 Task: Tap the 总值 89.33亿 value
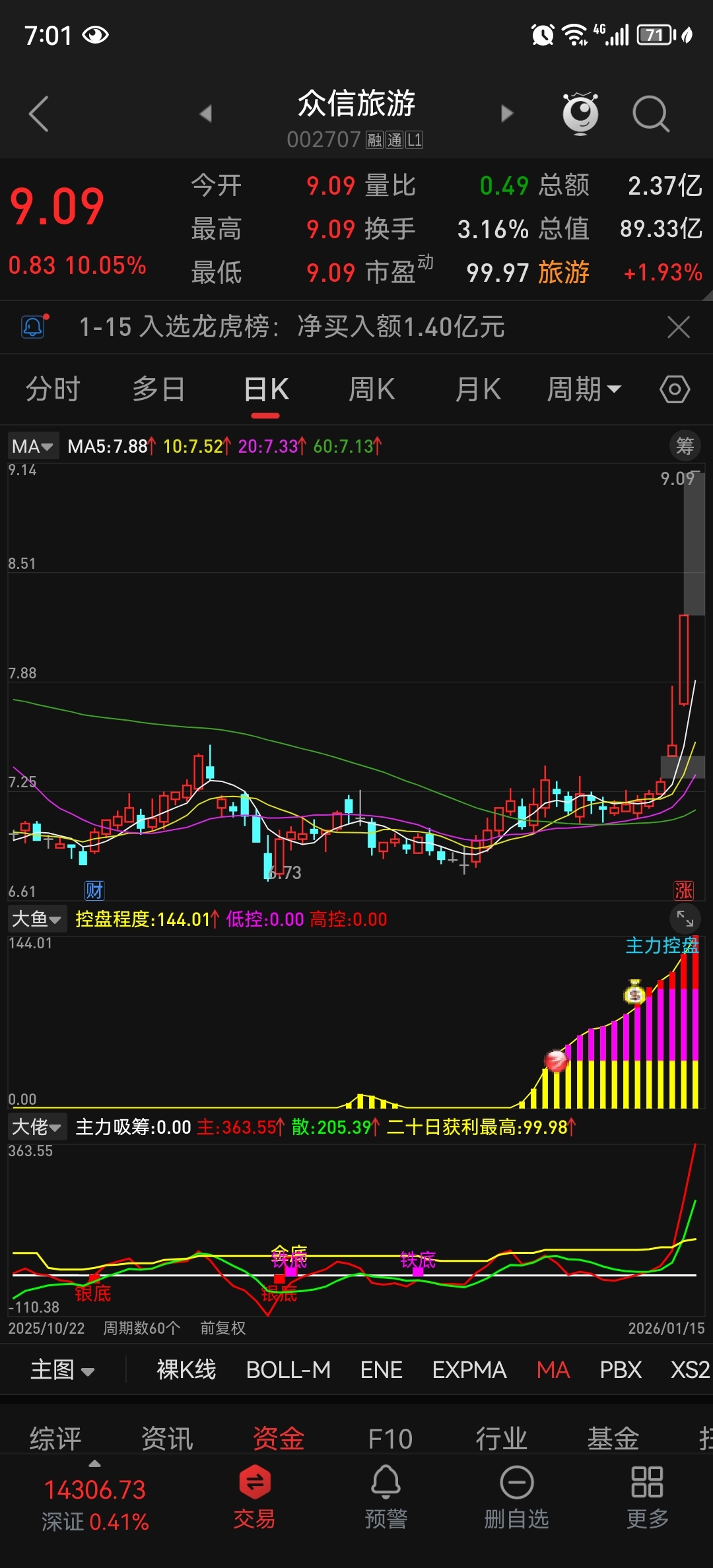tap(661, 229)
